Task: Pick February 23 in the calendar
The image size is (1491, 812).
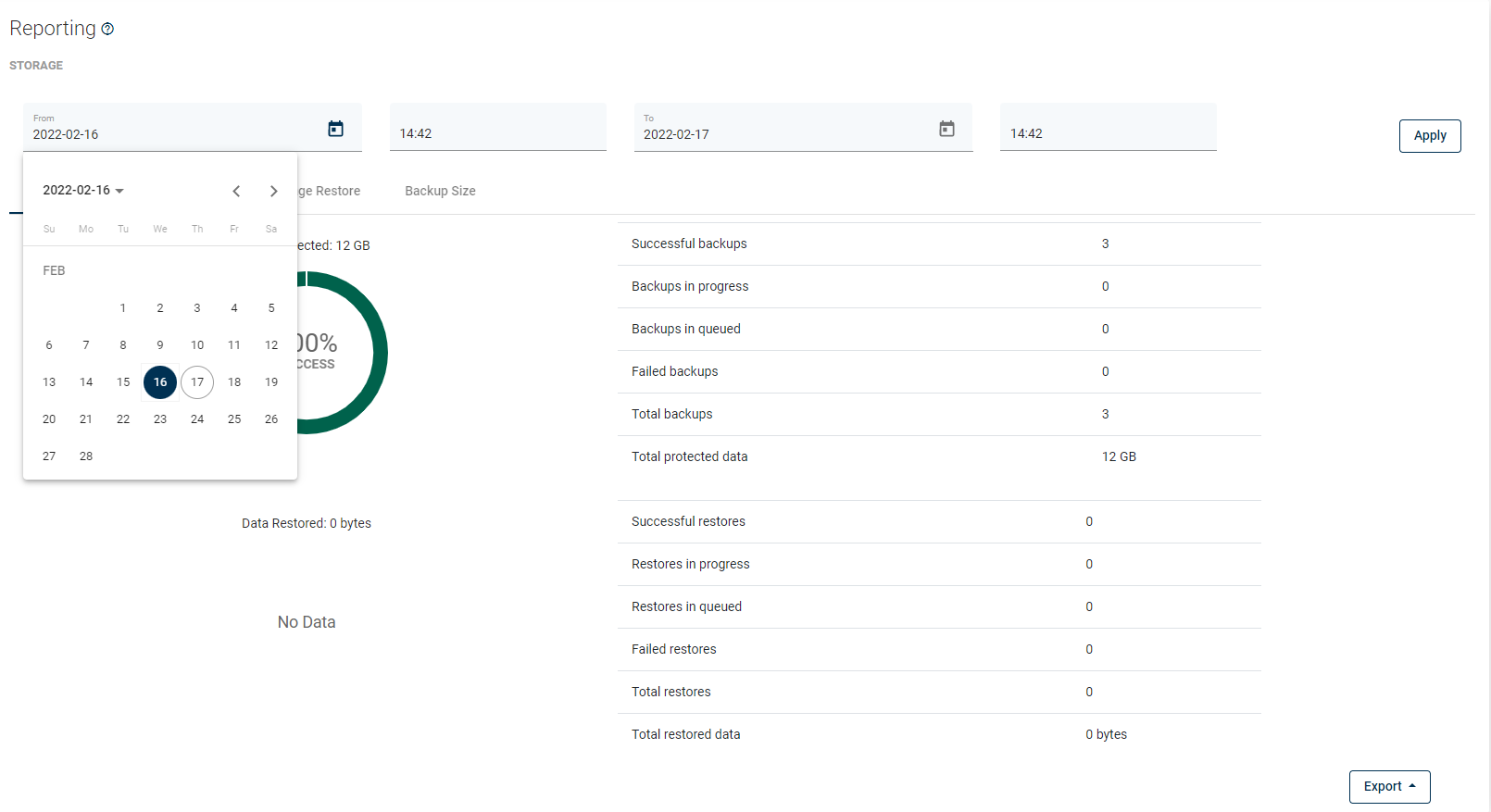Action: pos(160,419)
